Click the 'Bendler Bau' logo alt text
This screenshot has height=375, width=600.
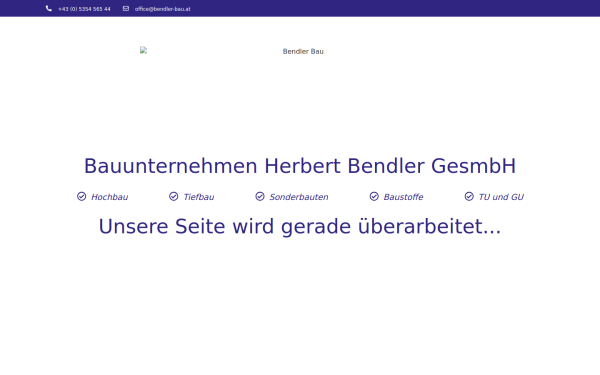[x=303, y=51]
